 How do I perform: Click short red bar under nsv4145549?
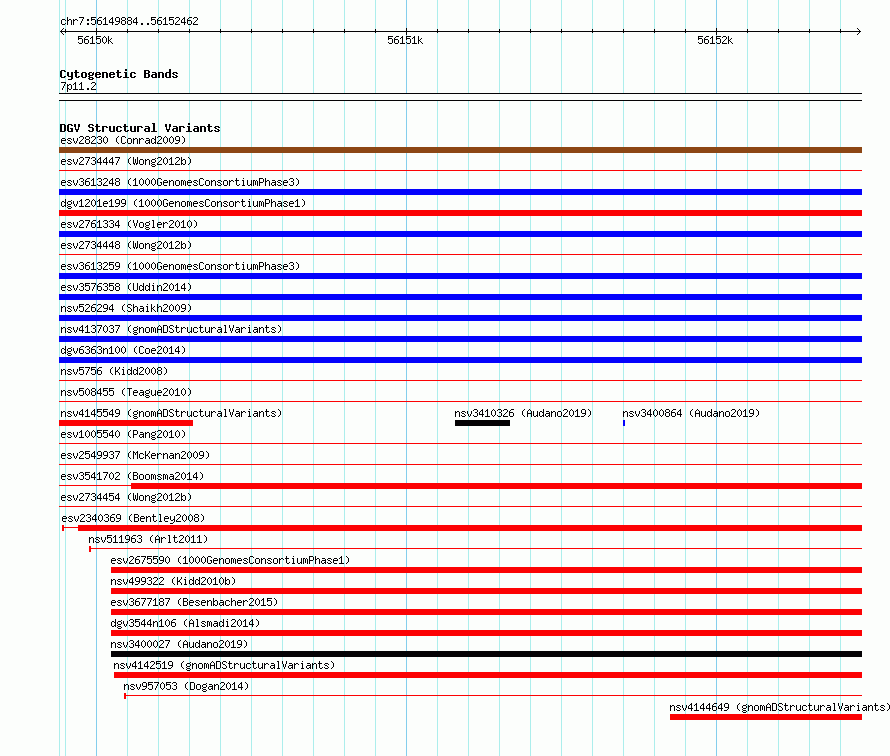[x=126, y=423]
